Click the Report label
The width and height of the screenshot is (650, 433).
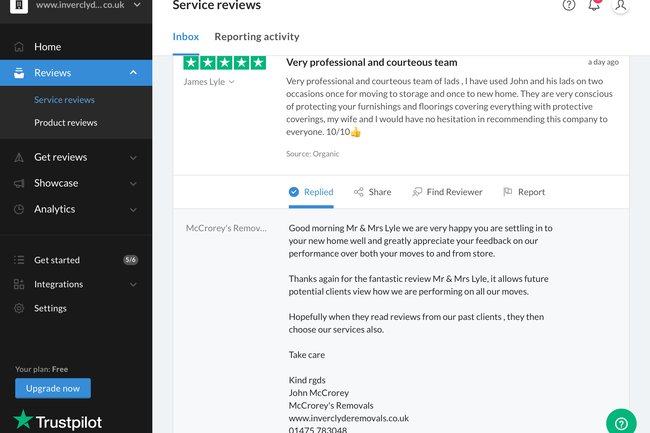click(531, 192)
